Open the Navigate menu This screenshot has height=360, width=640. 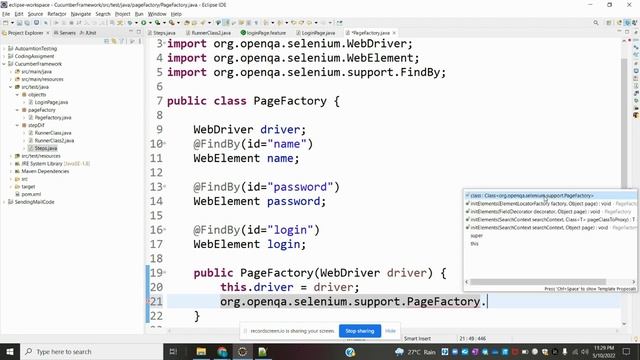pos(81,14)
